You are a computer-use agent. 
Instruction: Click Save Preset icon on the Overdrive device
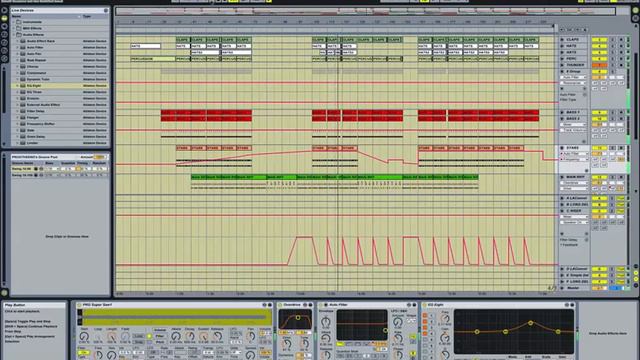click(311, 305)
